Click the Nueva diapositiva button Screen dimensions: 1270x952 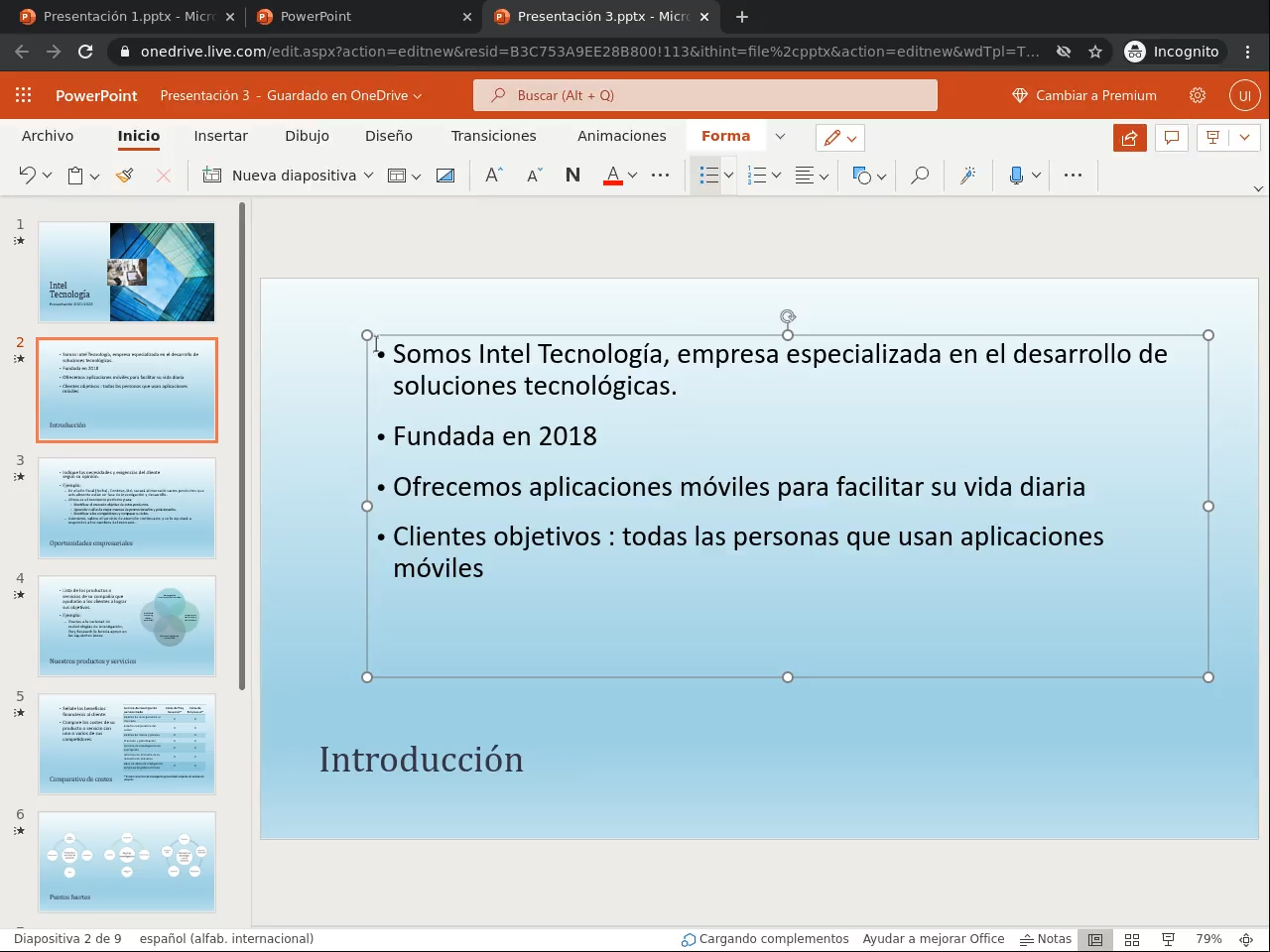280,176
